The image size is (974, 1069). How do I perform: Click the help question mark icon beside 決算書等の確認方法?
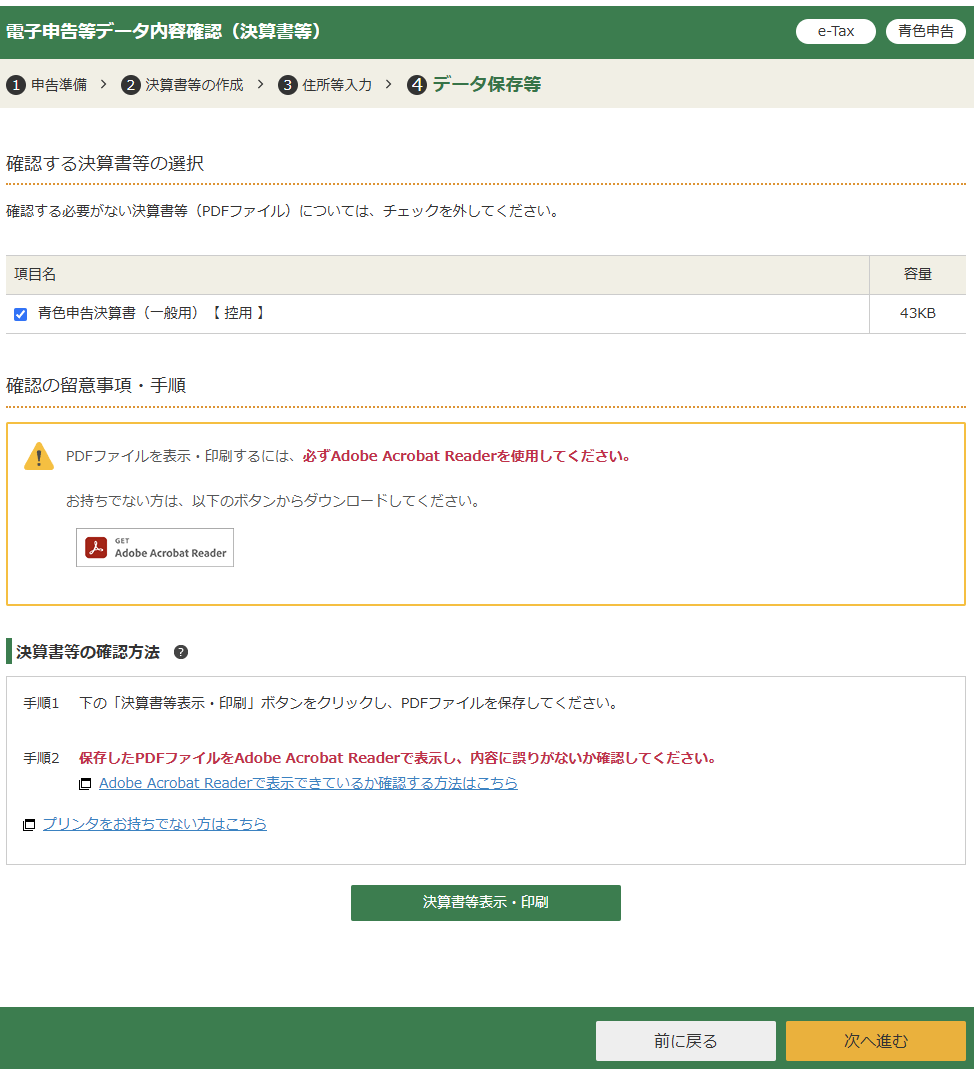coord(181,652)
